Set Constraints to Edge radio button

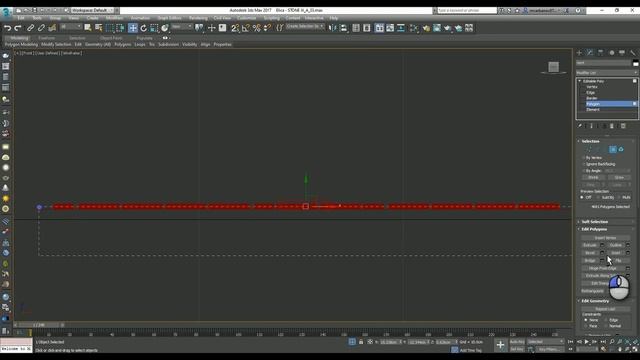tap(606, 320)
